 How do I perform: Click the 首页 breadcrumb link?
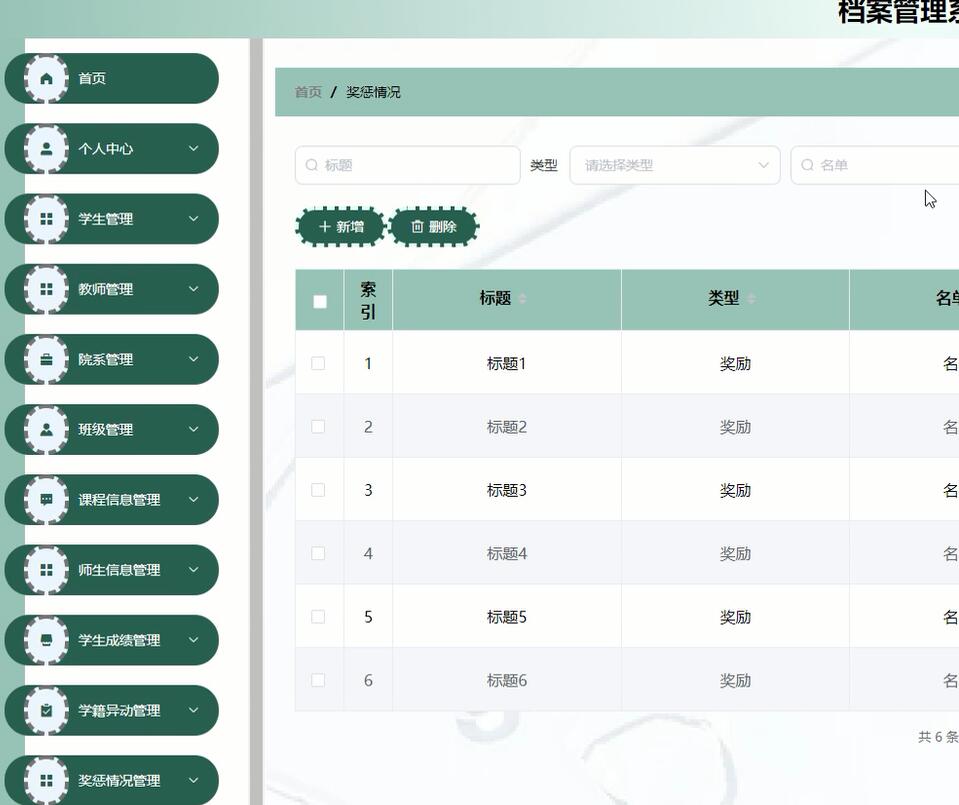coord(306,91)
